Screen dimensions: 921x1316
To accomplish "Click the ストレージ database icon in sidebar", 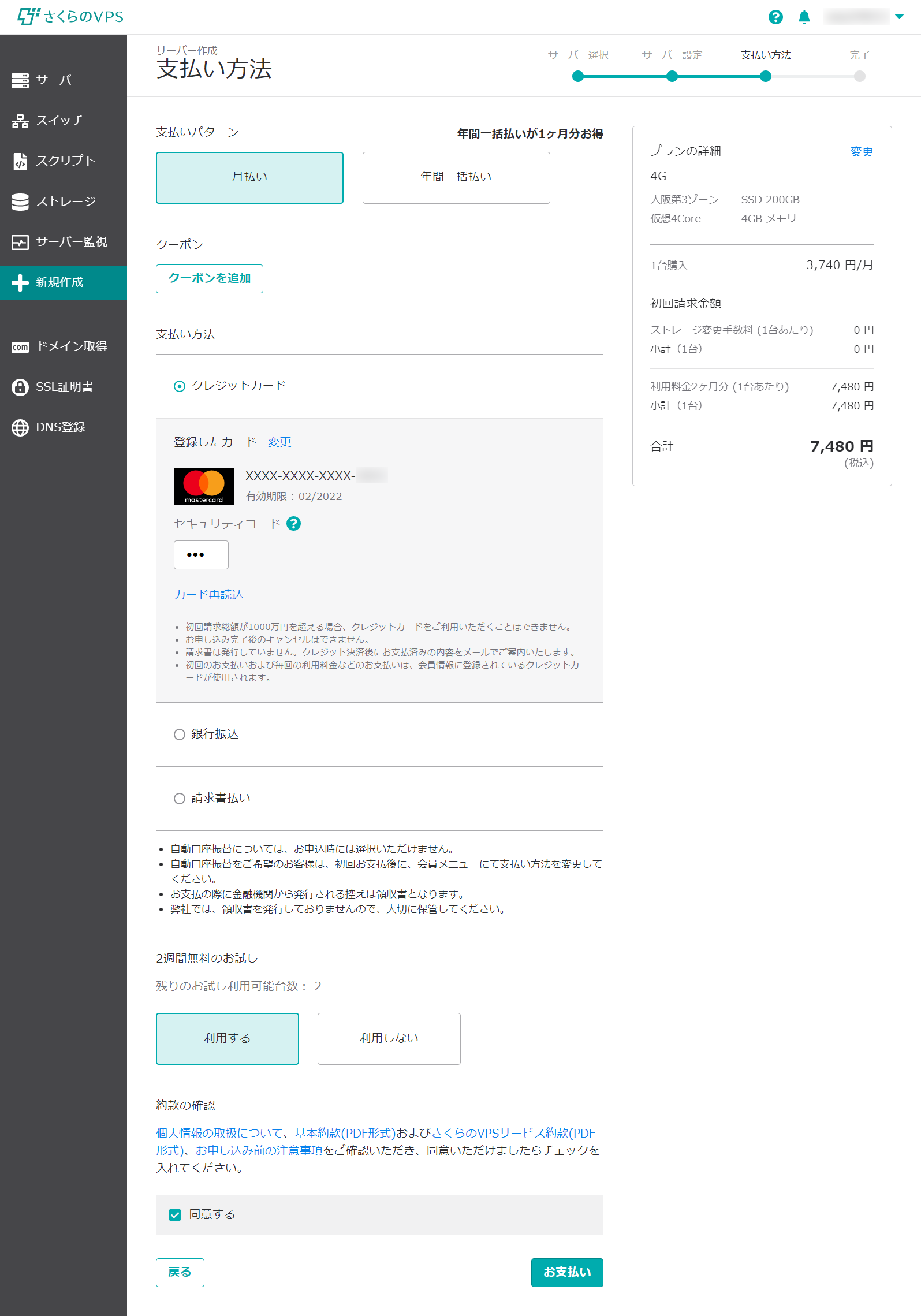I will 20,202.
